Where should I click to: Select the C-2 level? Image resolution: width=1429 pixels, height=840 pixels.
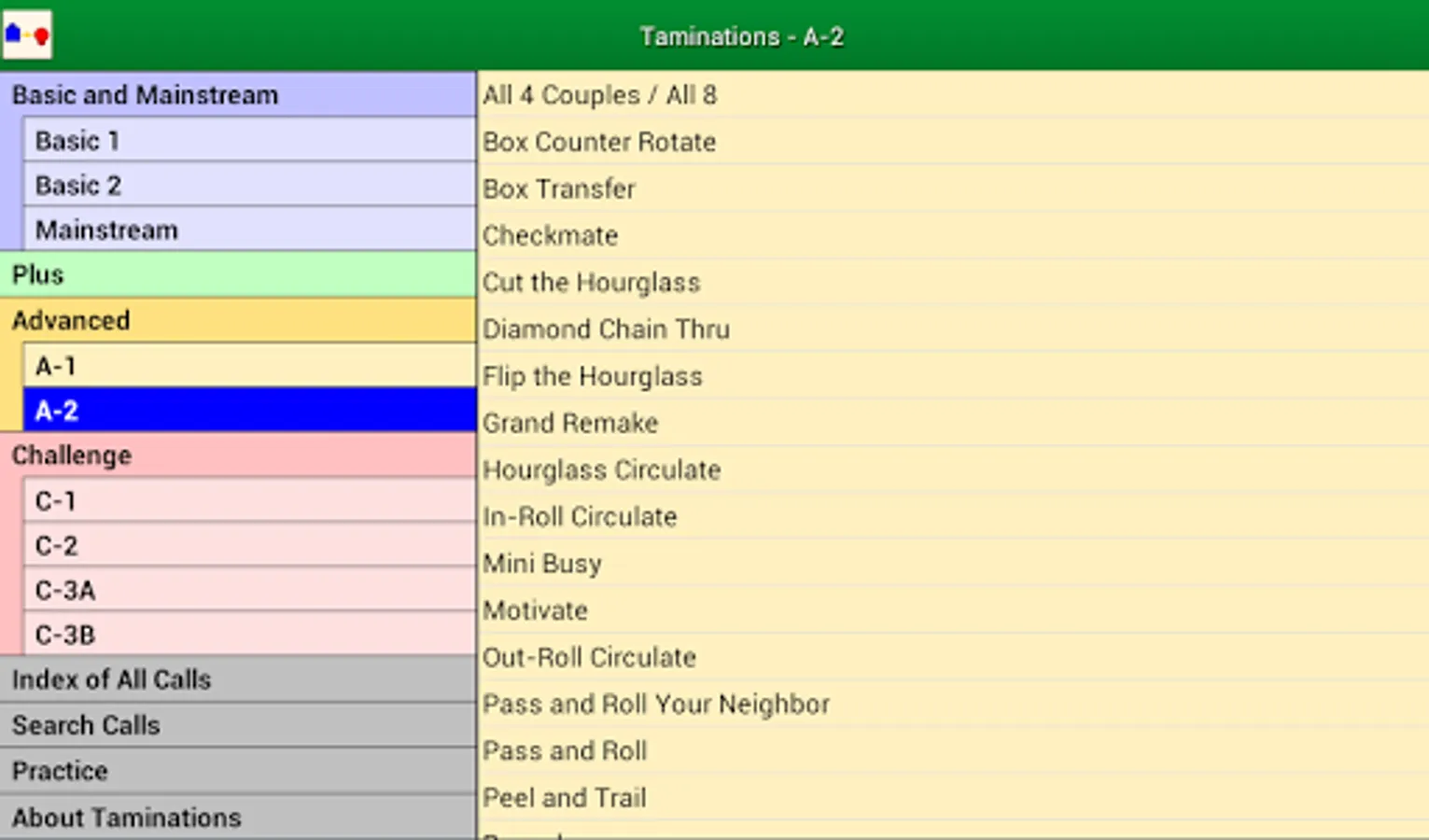pyautogui.click(x=249, y=545)
